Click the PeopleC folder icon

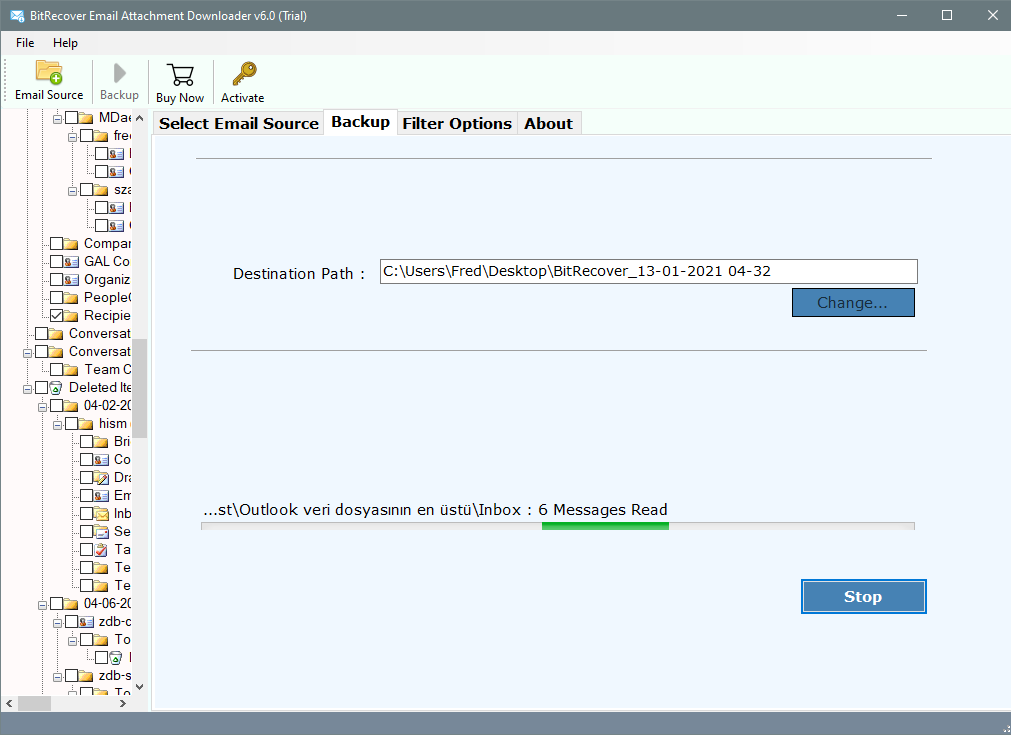tap(72, 298)
